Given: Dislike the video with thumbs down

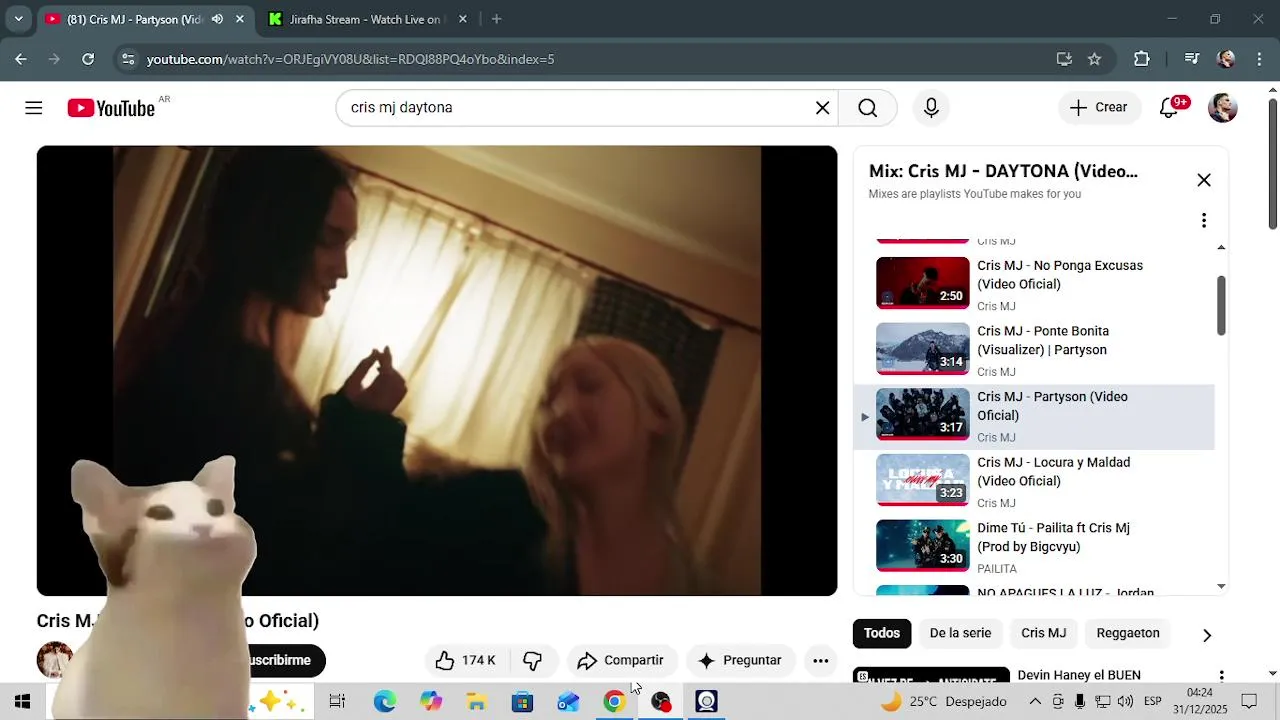Looking at the screenshot, I should point(533,660).
